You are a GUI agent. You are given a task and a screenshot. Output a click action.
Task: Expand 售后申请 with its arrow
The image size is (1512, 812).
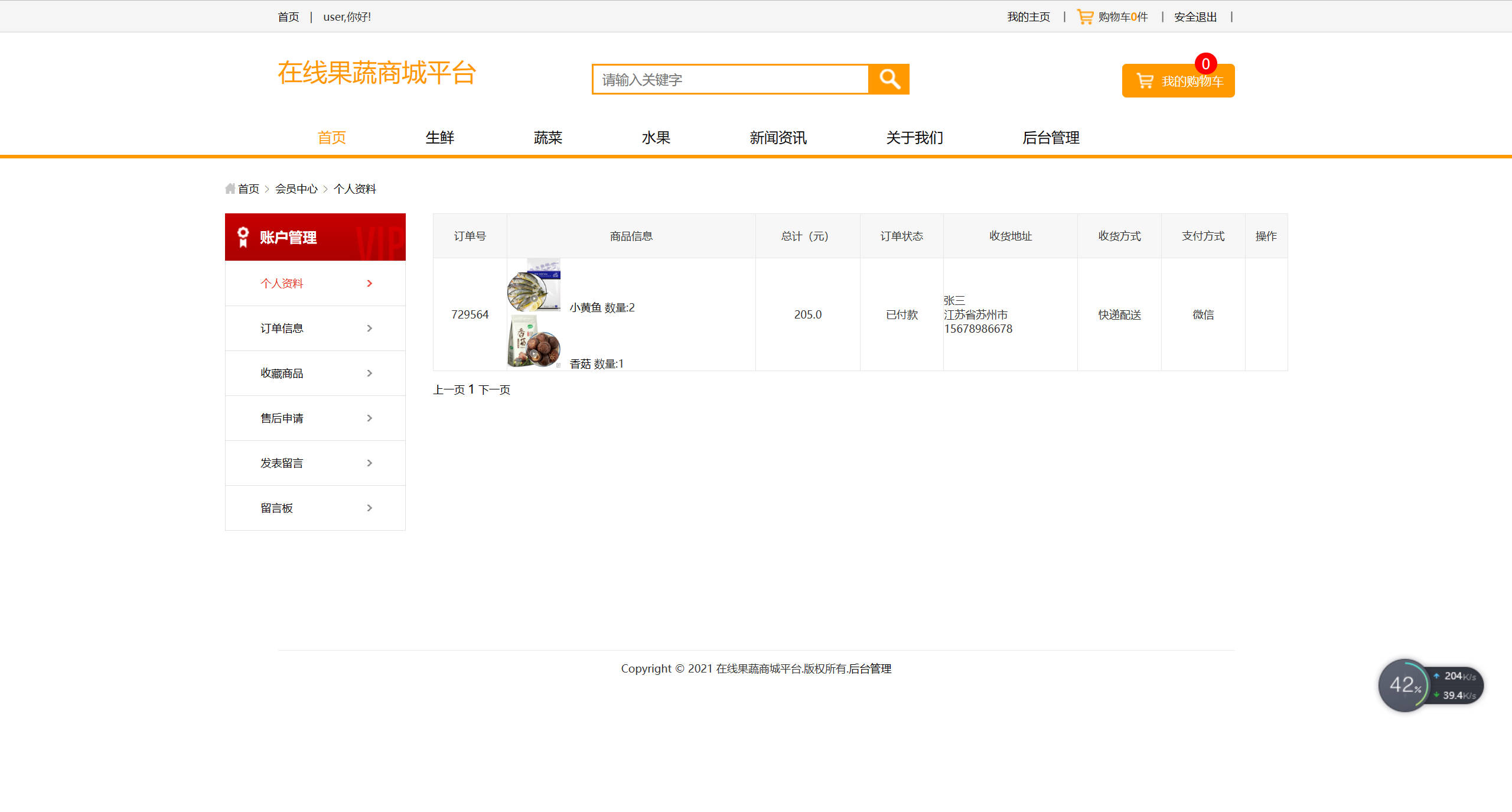tap(370, 418)
